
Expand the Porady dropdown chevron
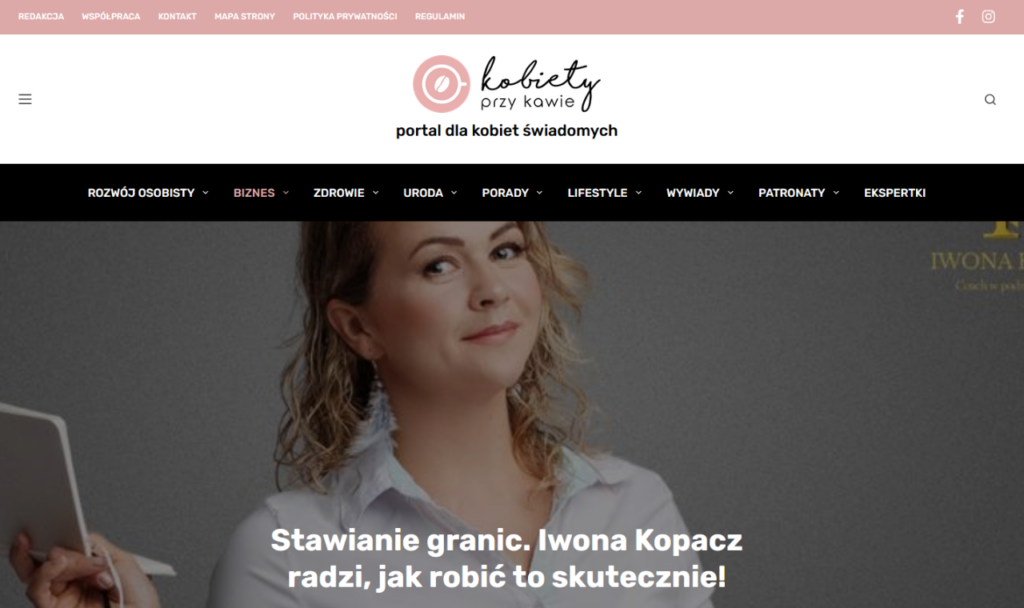pos(539,193)
